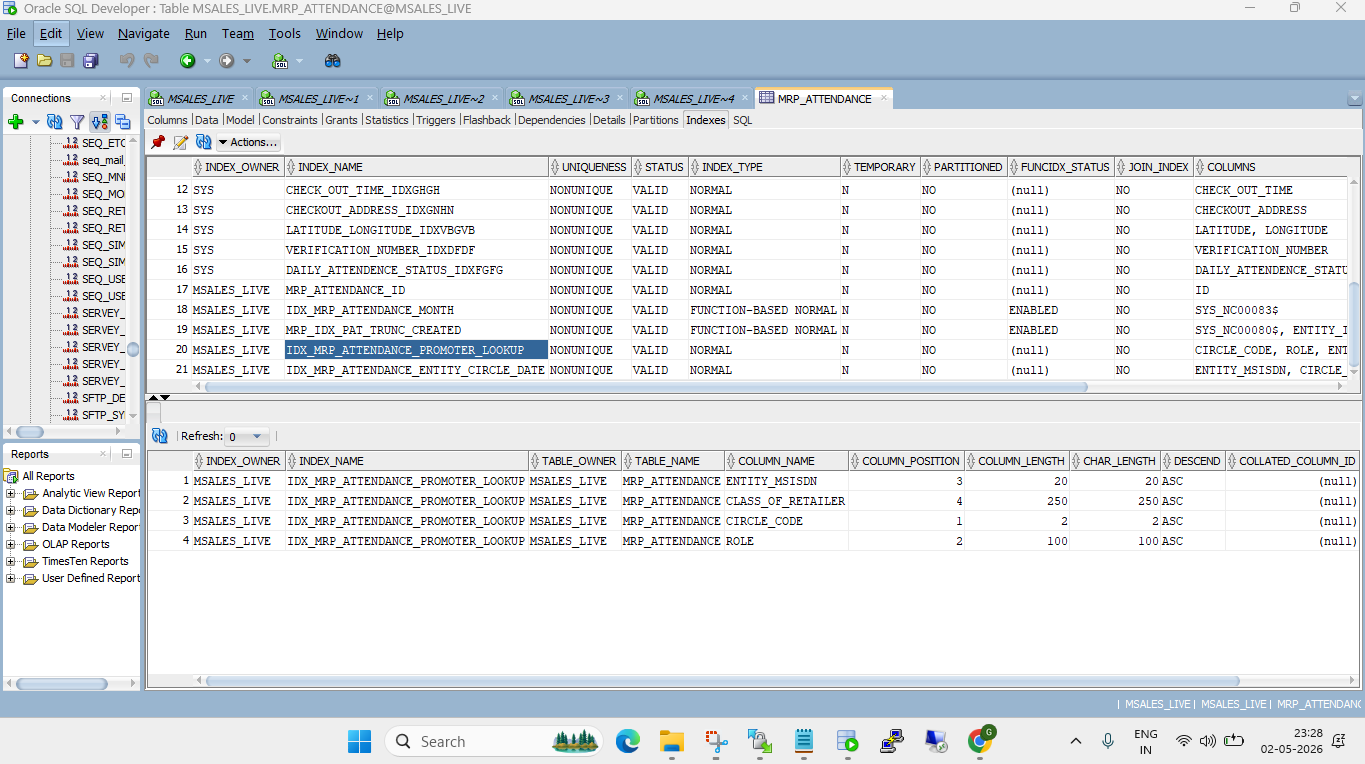Open SQL Worksheet from main toolbar
Viewport: 1365px width, 764px height.
tap(280, 61)
